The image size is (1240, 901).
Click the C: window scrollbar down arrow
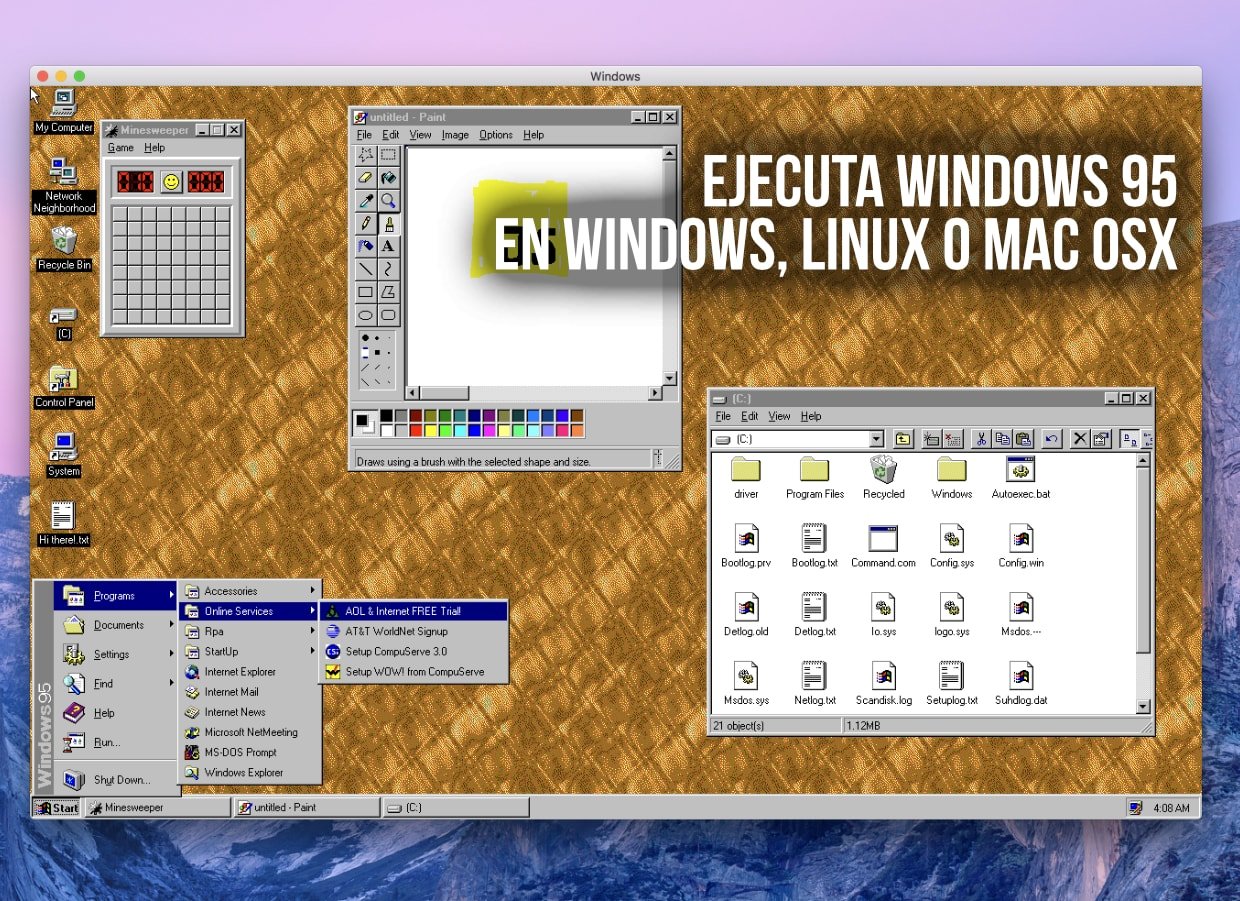[1144, 706]
